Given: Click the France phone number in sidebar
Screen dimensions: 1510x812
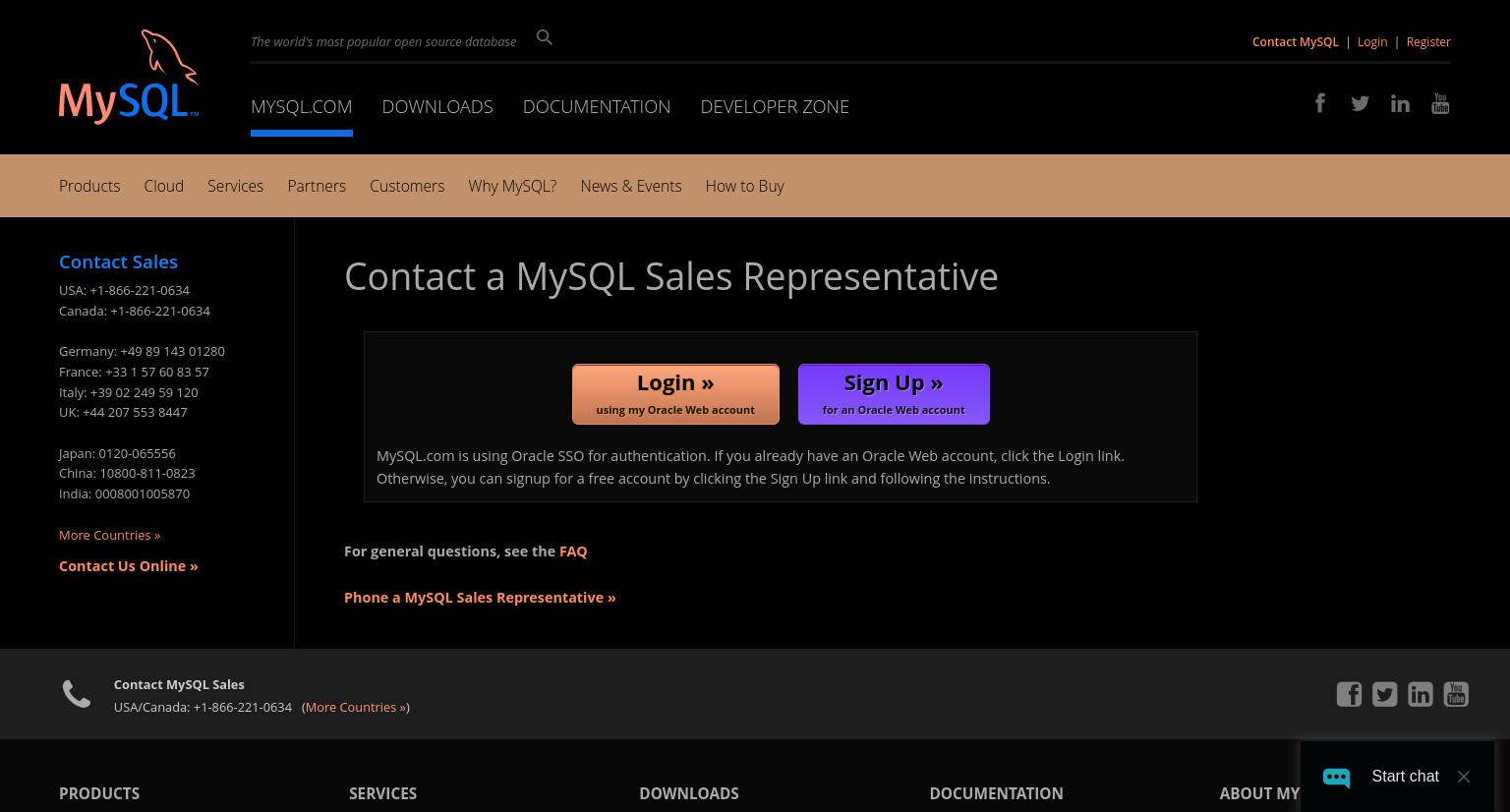Looking at the screenshot, I should (157, 372).
